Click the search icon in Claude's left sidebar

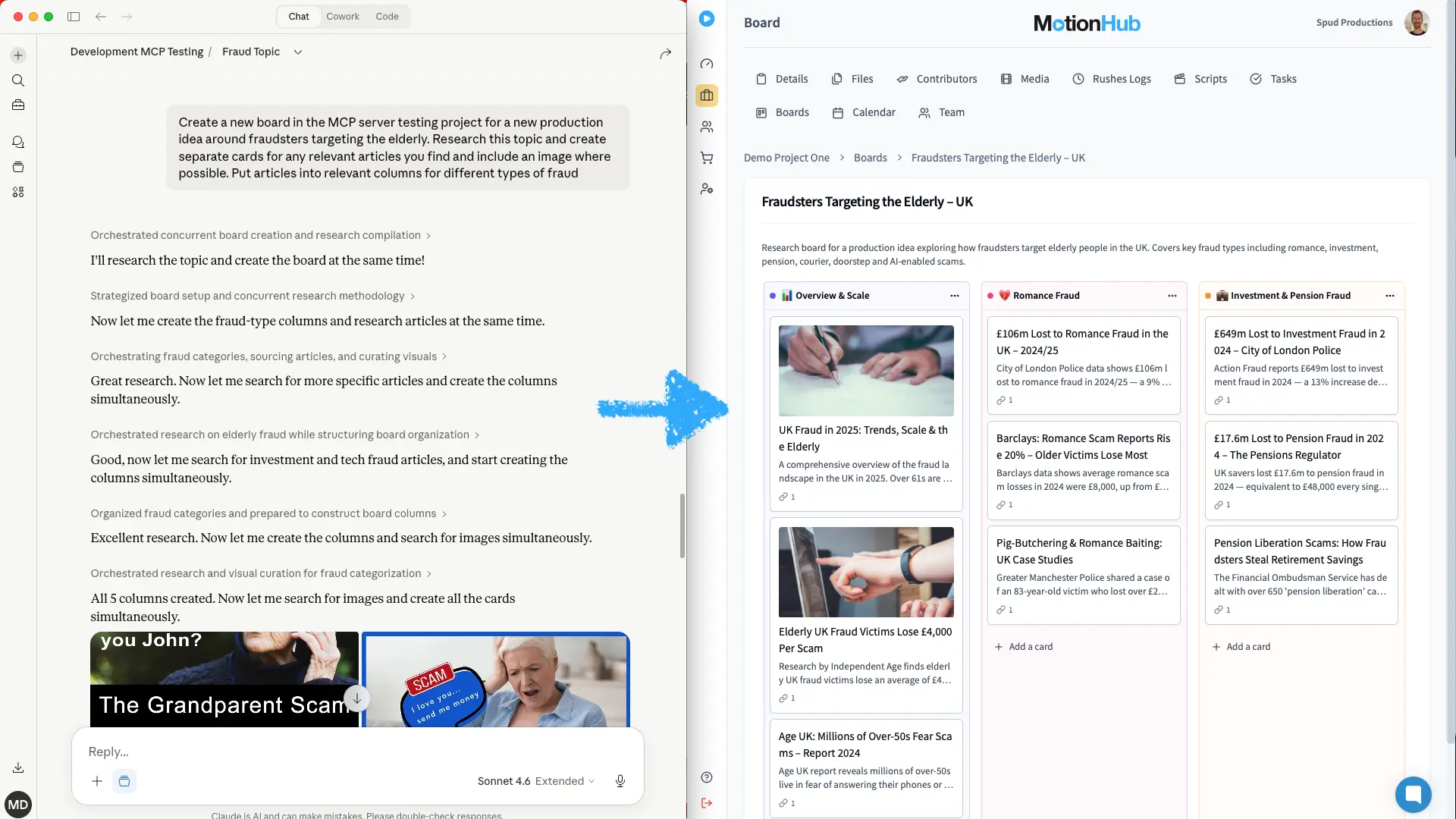pyautogui.click(x=18, y=80)
